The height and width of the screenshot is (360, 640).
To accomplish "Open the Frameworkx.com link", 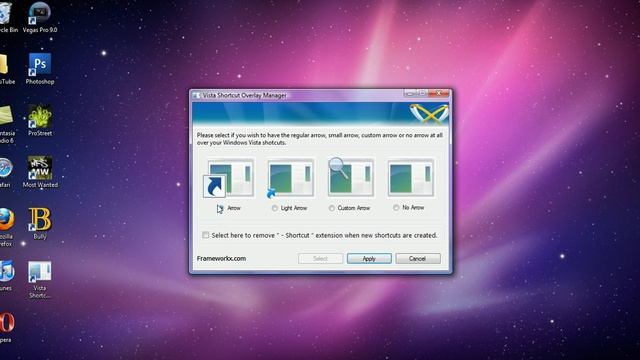I will tap(221, 258).
